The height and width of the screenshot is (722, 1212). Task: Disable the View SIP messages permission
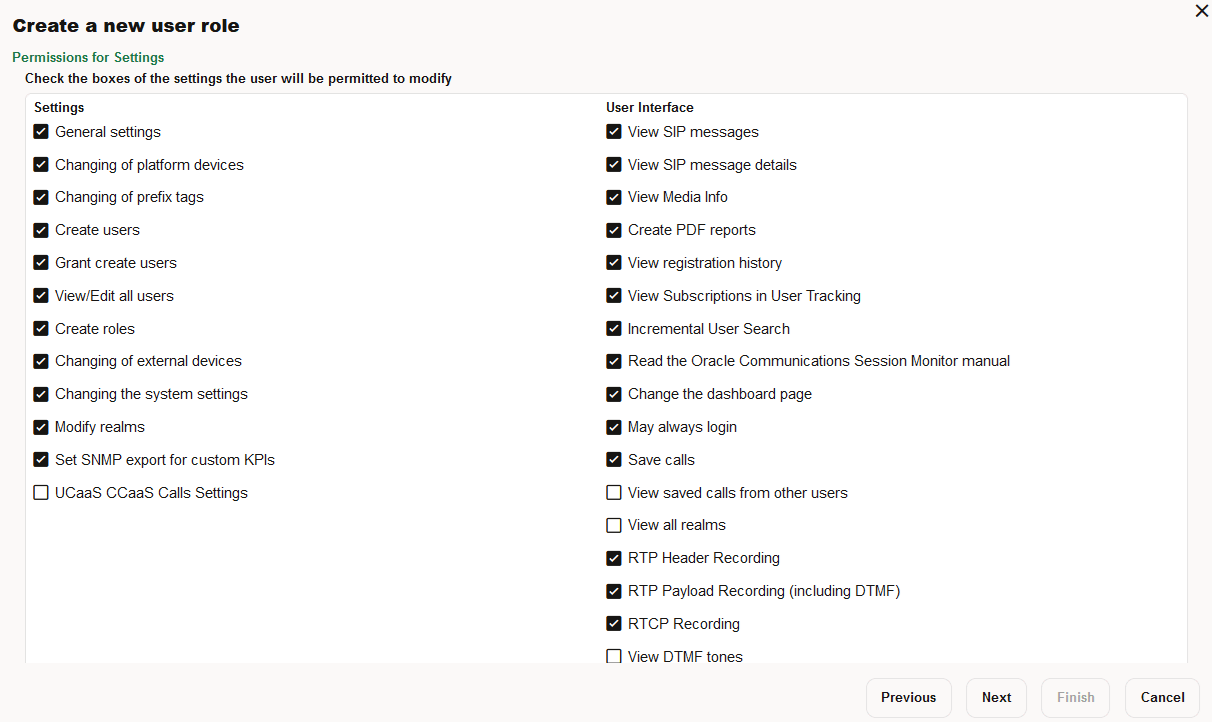(613, 131)
